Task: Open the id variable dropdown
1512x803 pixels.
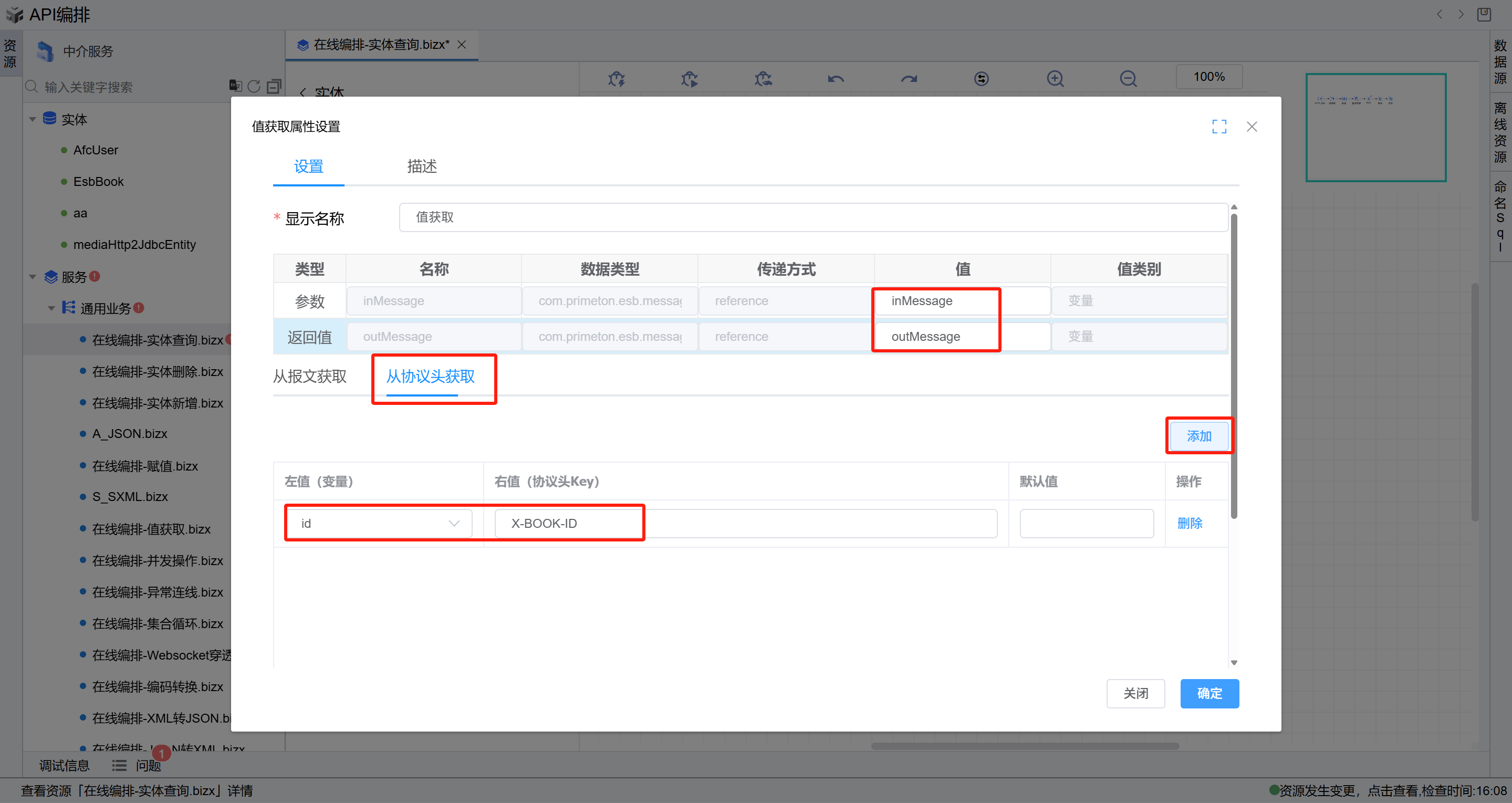Action: click(x=379, y=523)
